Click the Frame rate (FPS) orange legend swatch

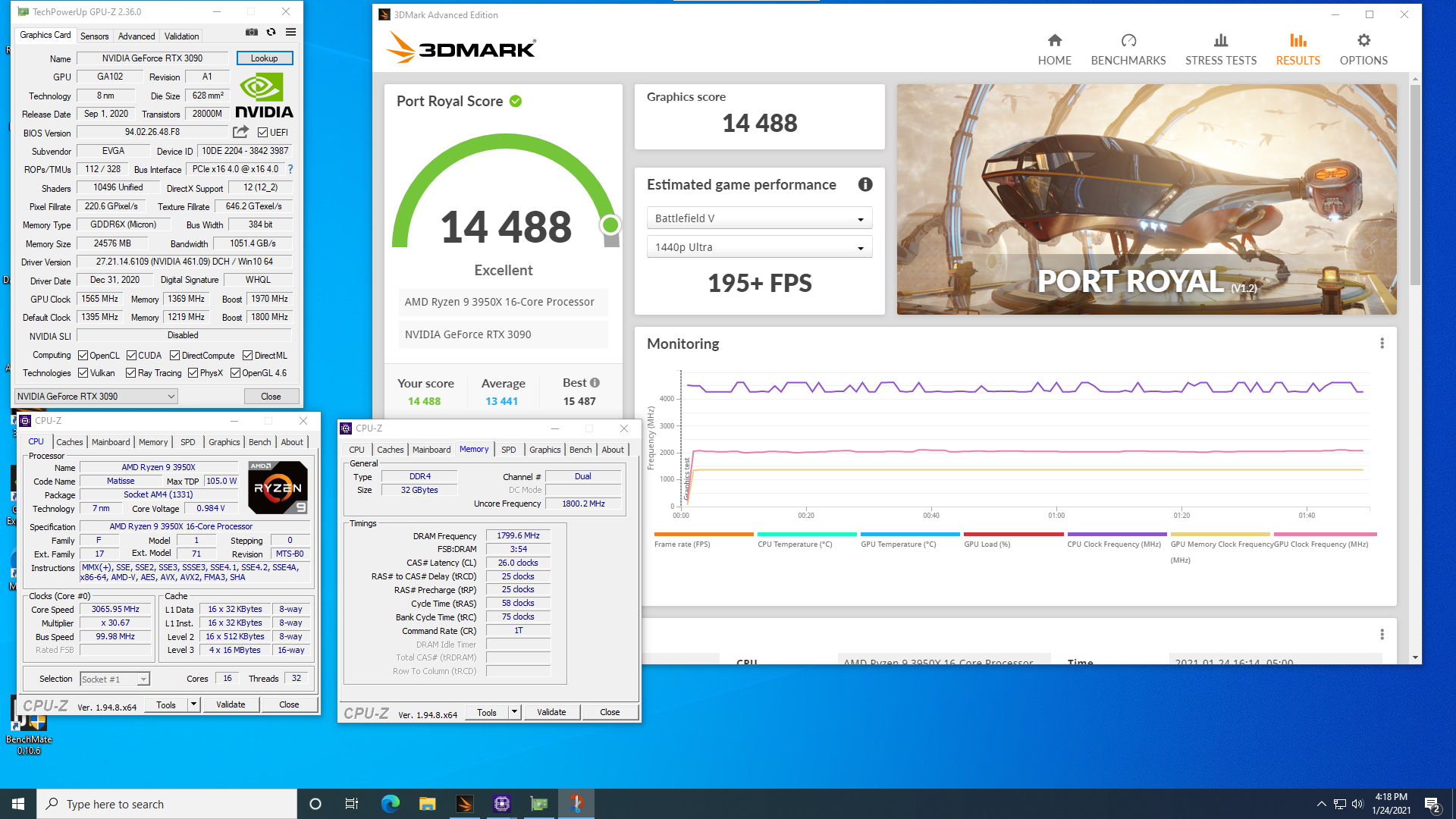point(704,535)
